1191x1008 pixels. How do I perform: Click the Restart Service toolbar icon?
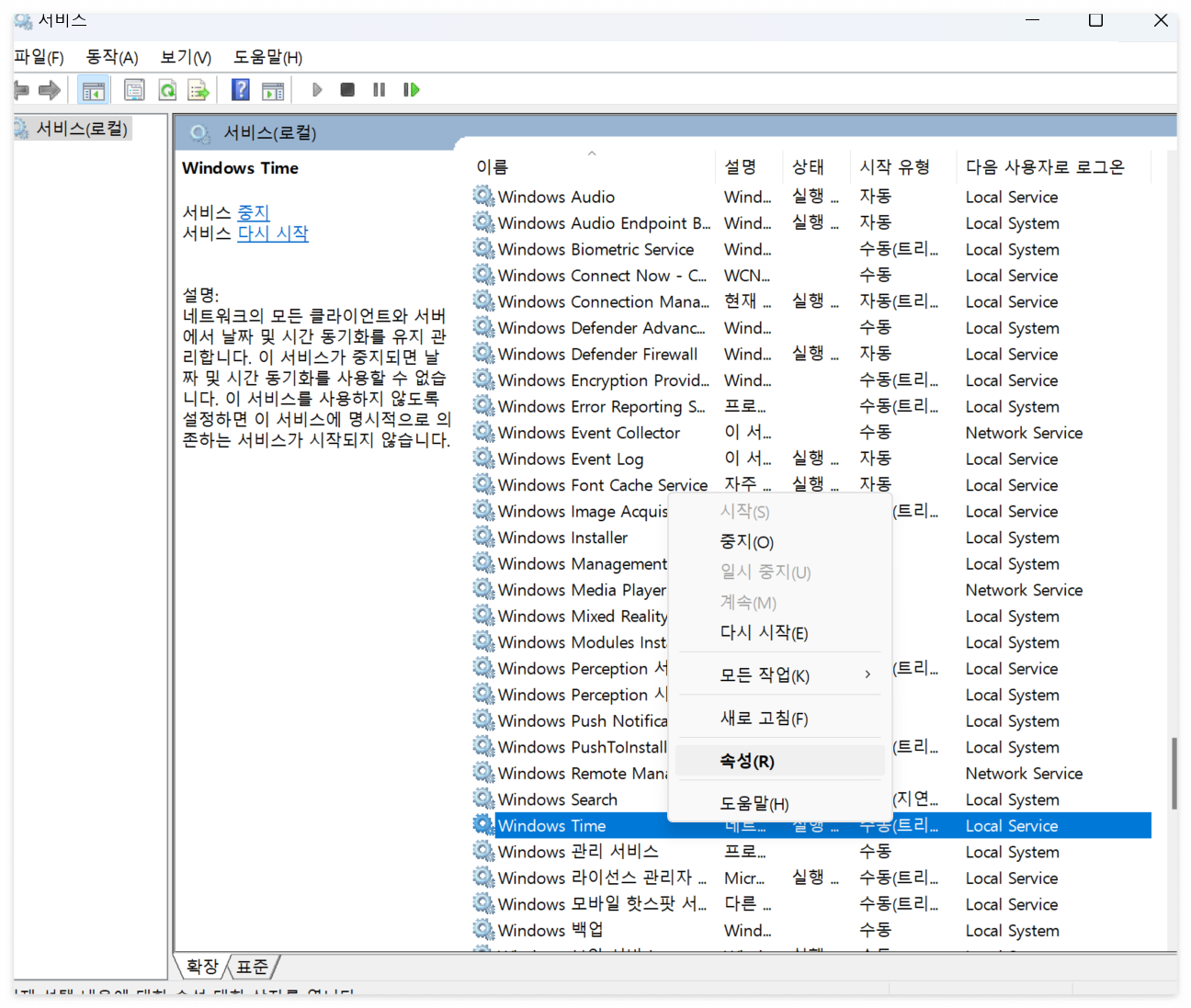411,90
